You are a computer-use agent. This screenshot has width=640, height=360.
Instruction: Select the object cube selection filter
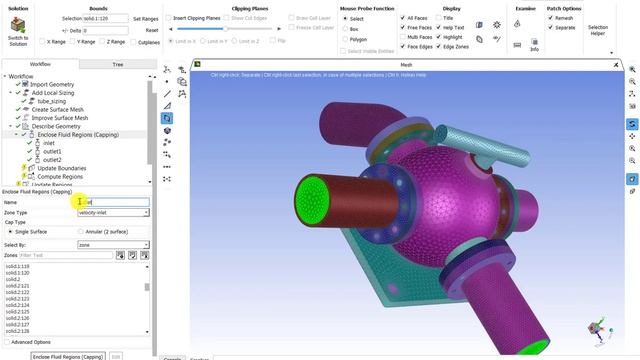point(167,131)
